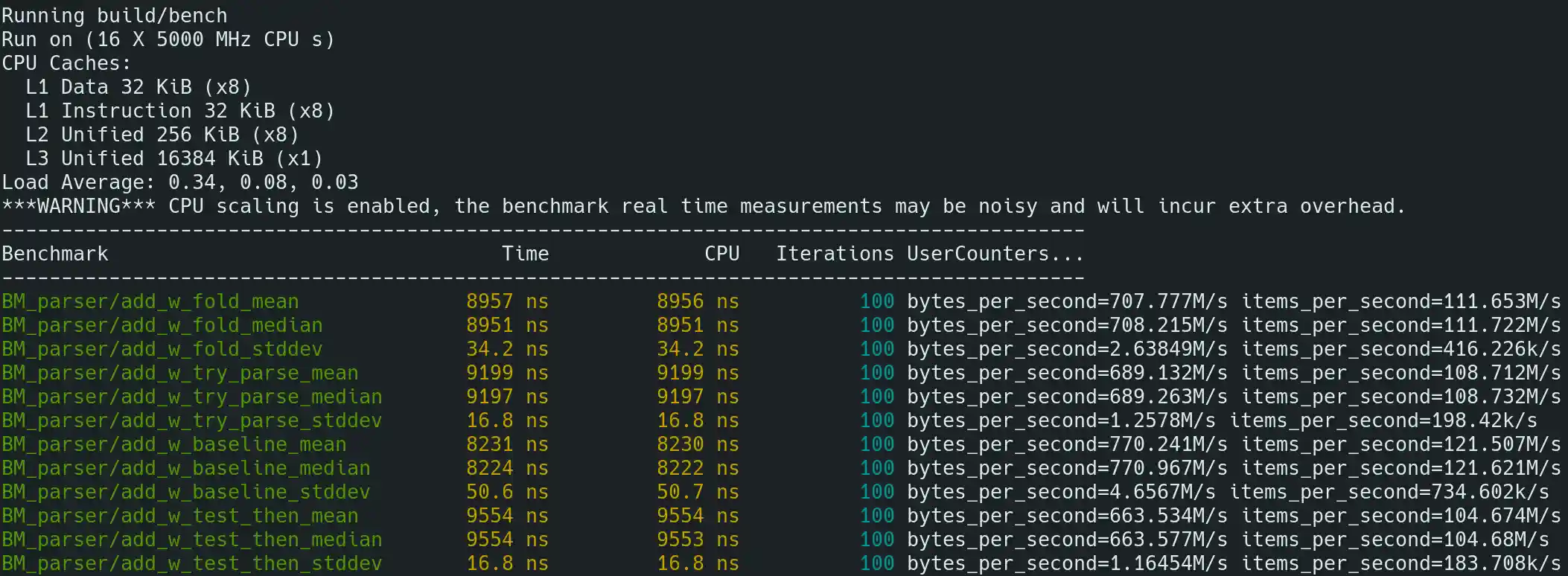Click 'bytes_per_second=663.534M/s' counter

tap(1067, 516)
